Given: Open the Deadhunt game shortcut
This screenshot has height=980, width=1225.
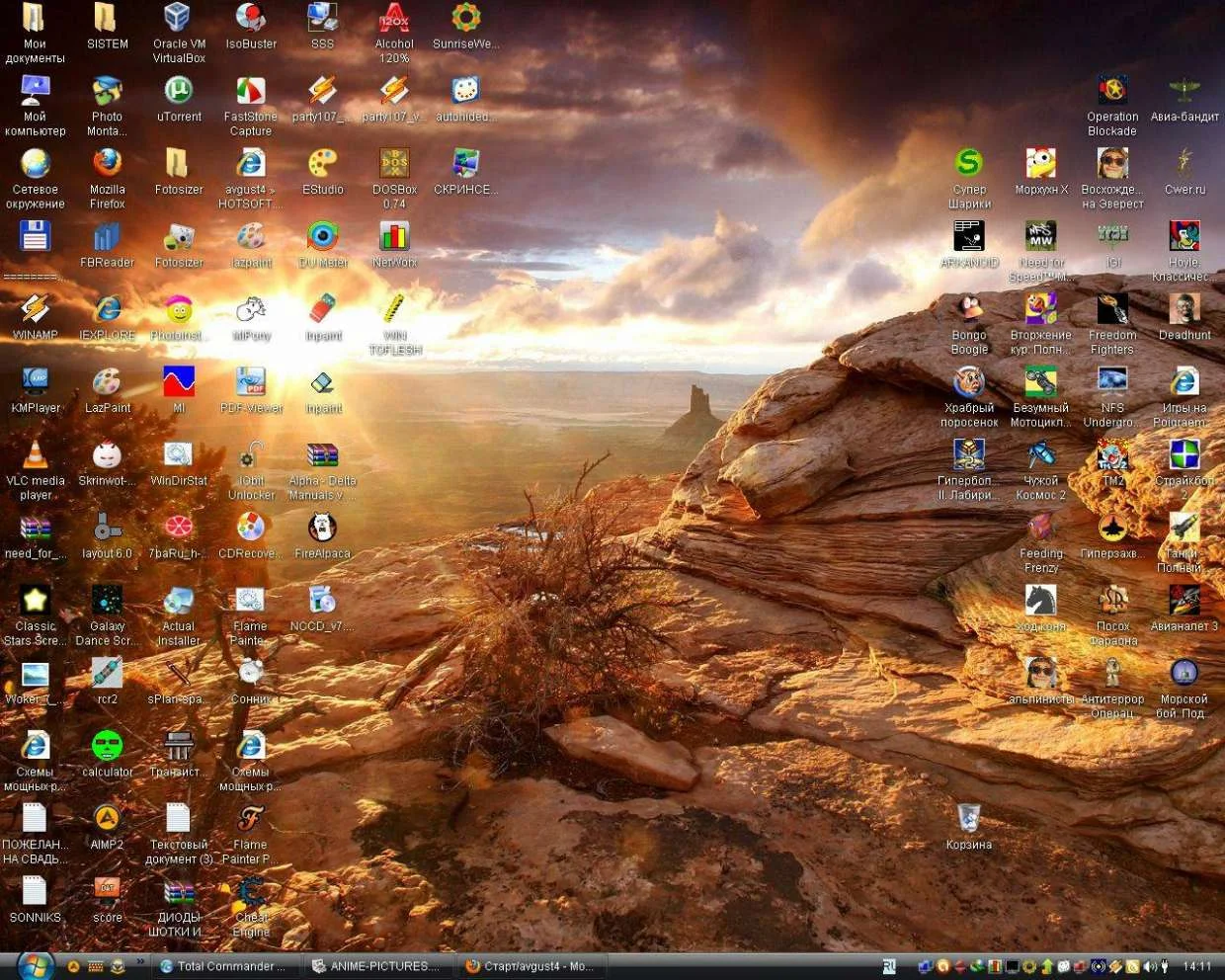Looking at the screenshot, I should point(1184,317).
